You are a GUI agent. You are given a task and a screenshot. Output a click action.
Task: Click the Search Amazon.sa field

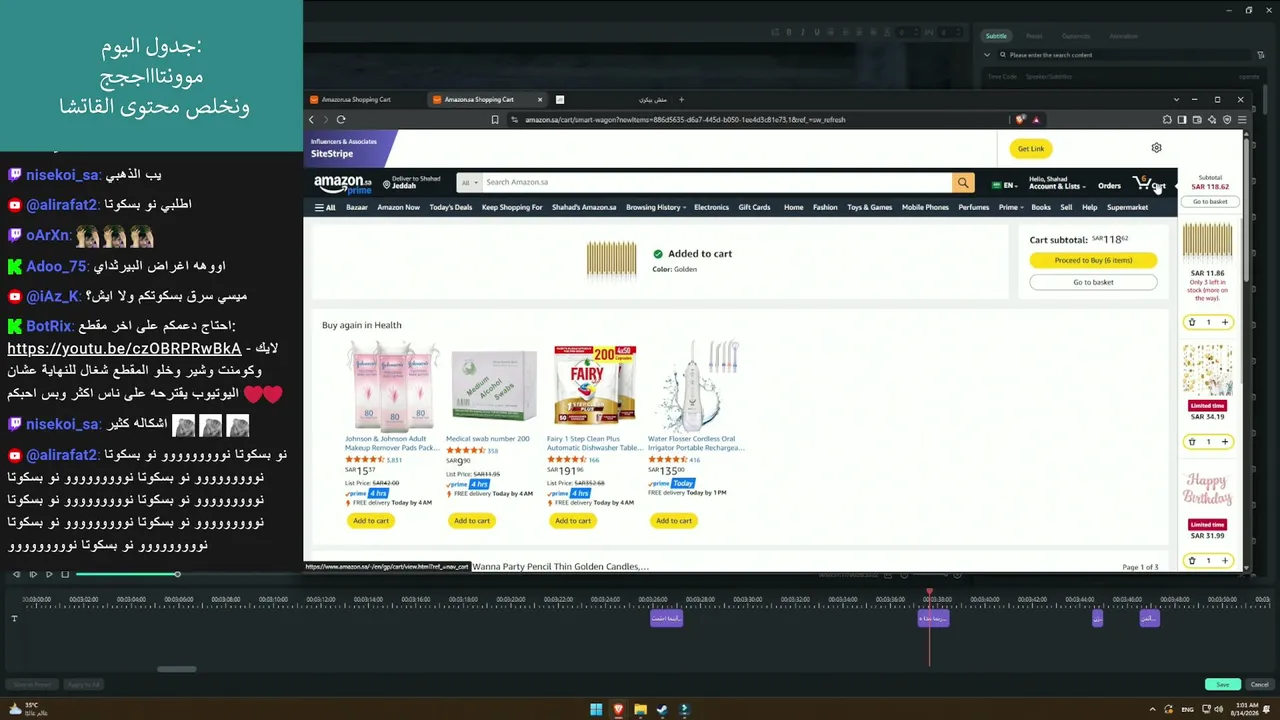716,182
